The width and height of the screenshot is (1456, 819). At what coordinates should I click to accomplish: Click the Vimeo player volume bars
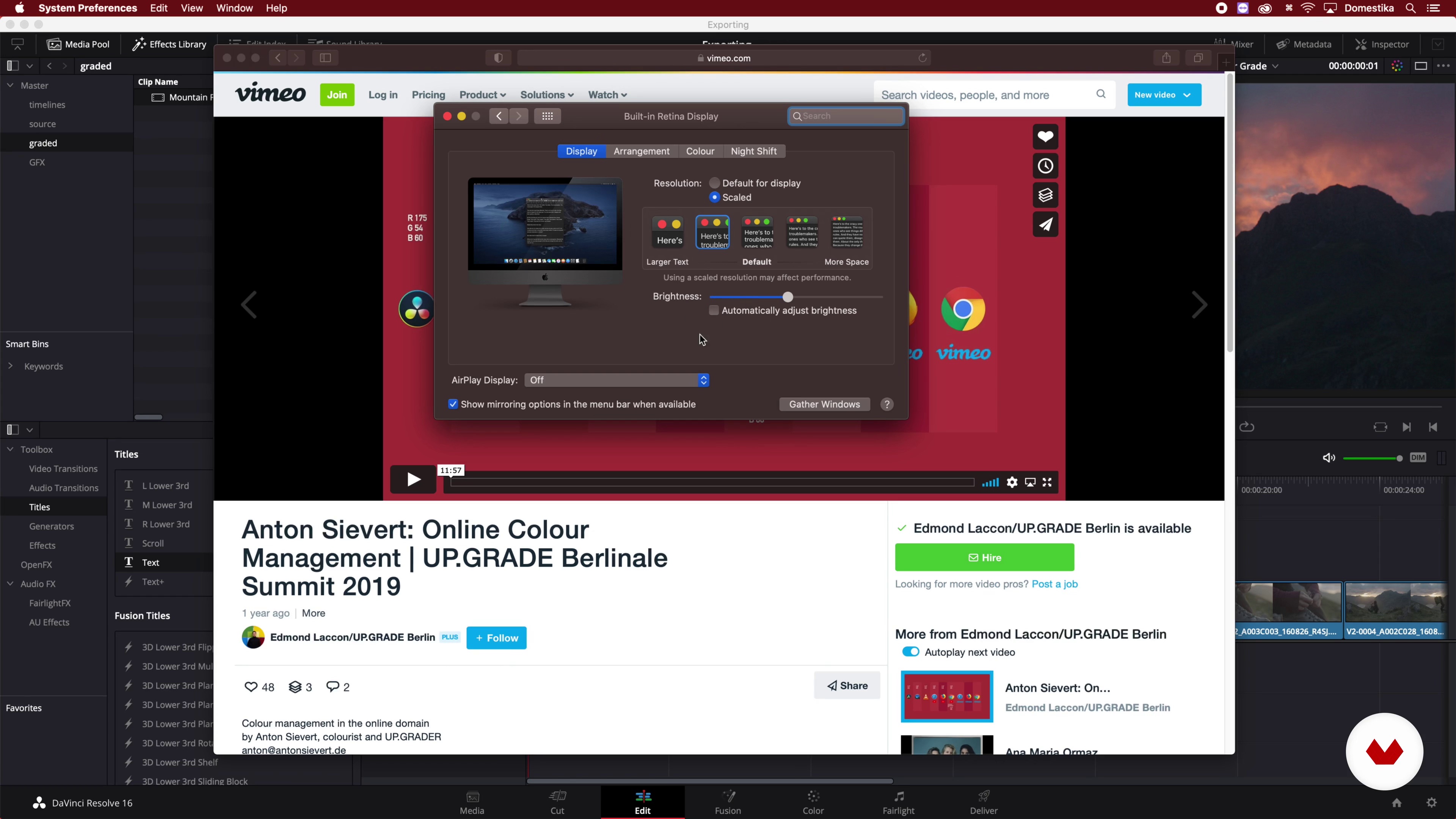point(990,483)
